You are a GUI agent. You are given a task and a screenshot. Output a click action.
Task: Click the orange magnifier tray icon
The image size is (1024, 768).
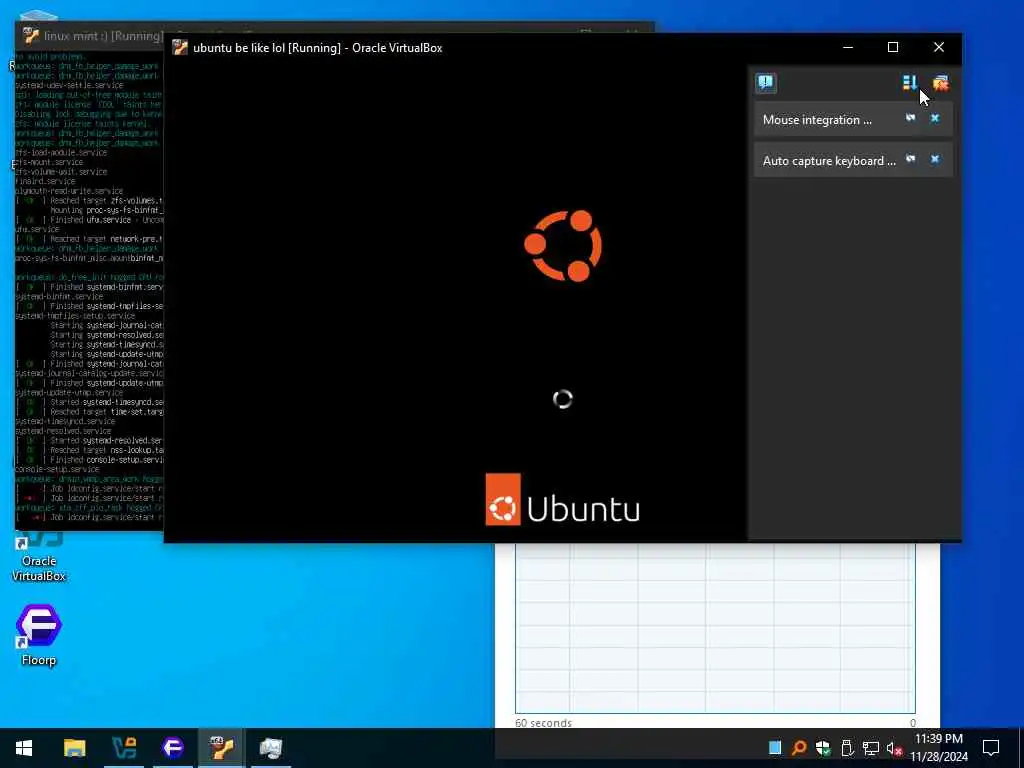click(x=799, y=748)
